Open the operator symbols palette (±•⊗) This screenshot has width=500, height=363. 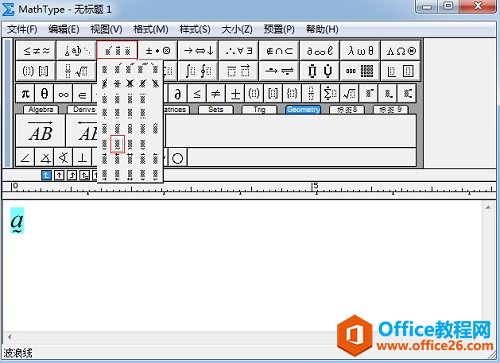click(158, 51)
